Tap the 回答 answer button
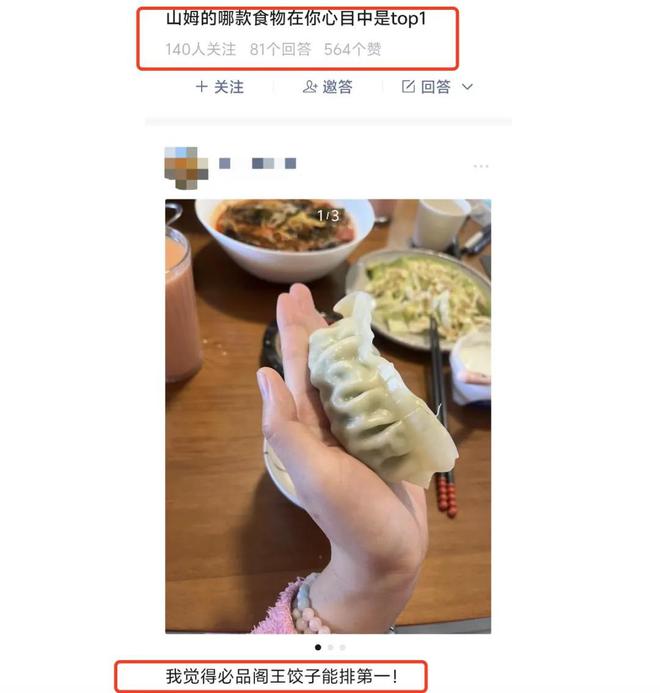 (x=426, y=87)
